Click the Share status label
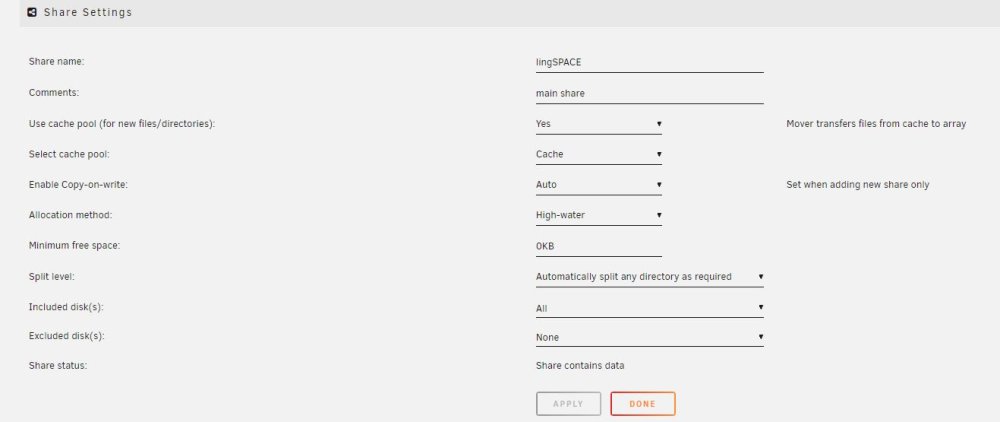 tap(57, 366)
